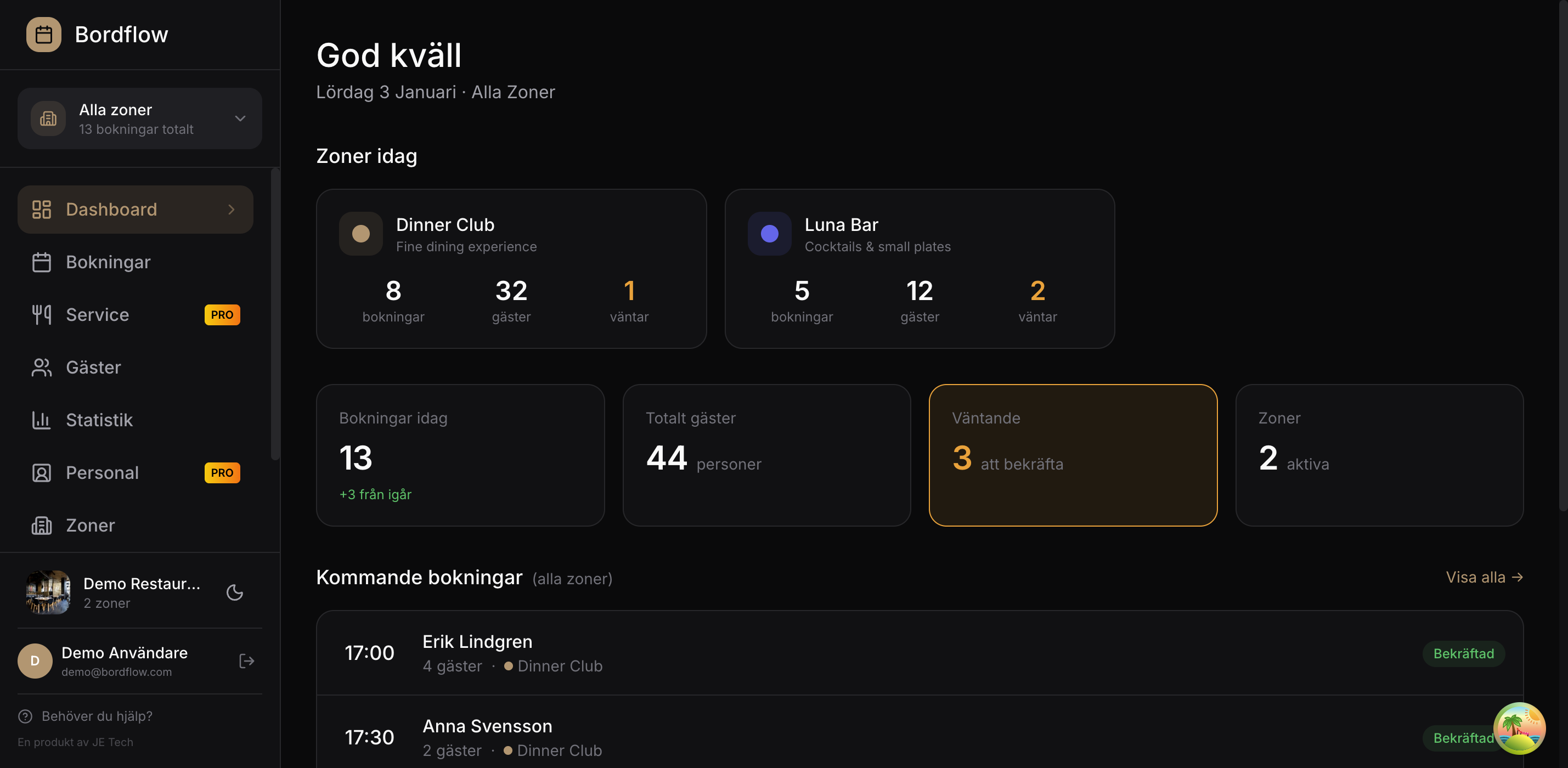Screen dimensions: 1568x768
Task: Click the logout icon next to Demo Användare
Action: pyautogui.click(x=246, y=662)
